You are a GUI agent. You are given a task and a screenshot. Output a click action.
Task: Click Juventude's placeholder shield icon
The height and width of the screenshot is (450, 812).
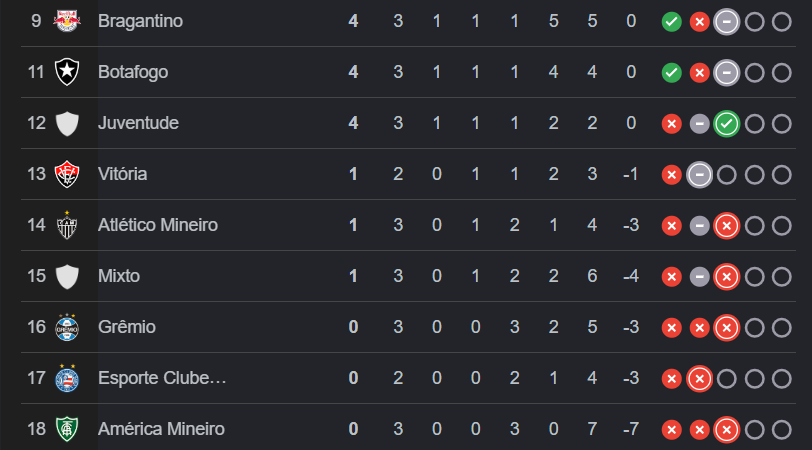pos(68,123)
